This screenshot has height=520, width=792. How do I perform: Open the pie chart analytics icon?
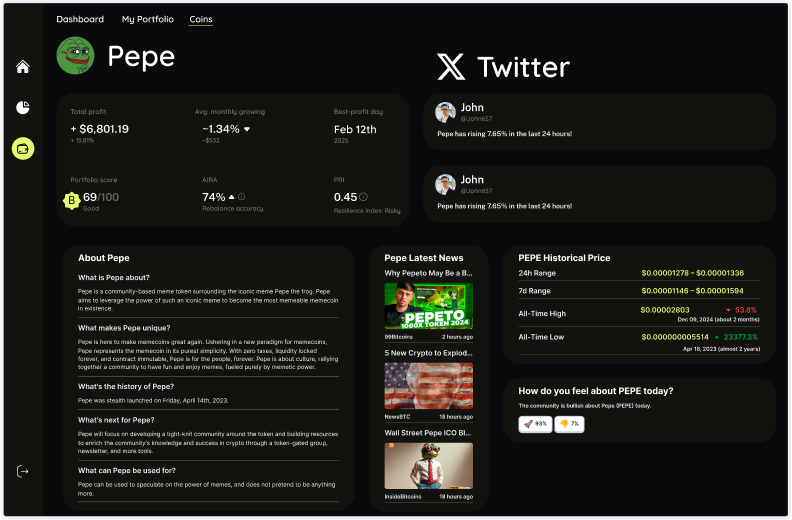pos(23,107)
